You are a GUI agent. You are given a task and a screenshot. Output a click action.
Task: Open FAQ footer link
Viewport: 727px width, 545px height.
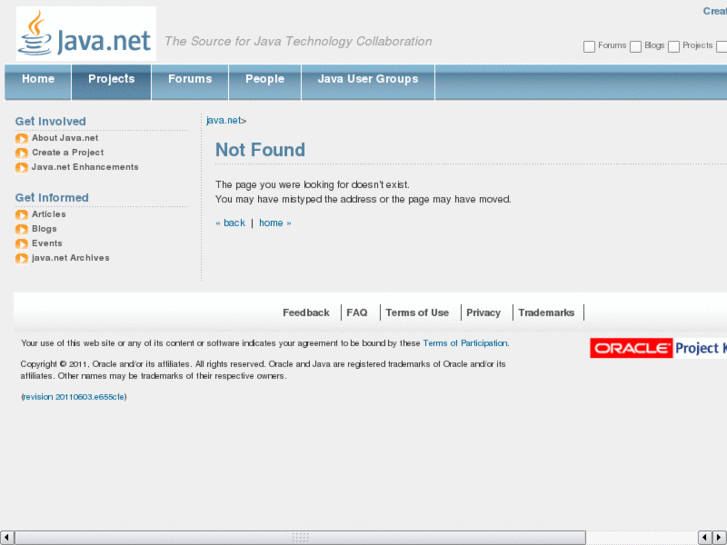click(357, 313)
